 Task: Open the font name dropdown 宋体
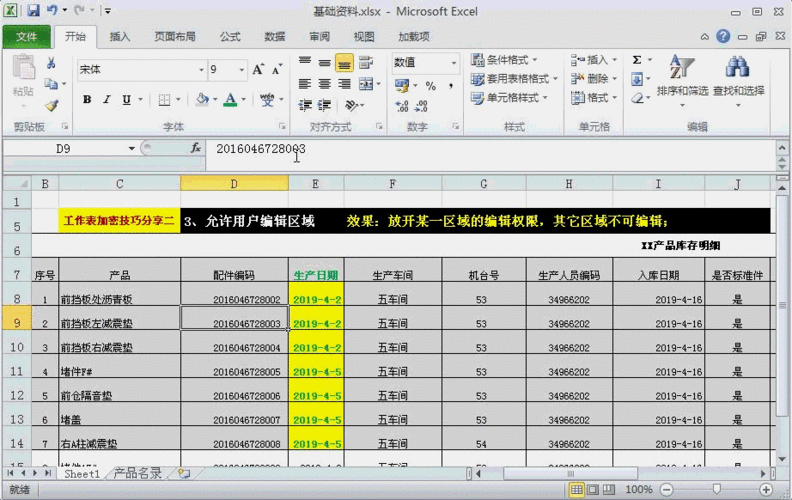click(x=201, y=70)
